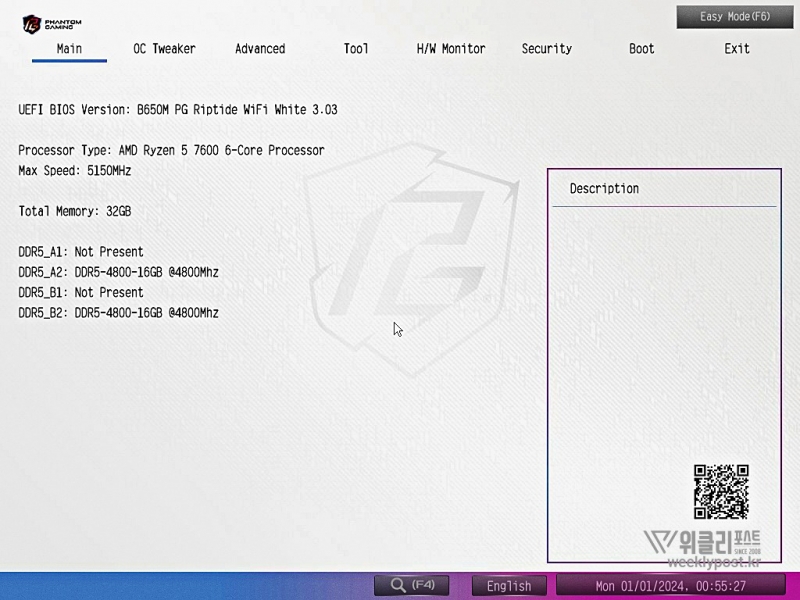Switch to the Security tab
This screenshot has height=600, width=800.
[546, 49]
